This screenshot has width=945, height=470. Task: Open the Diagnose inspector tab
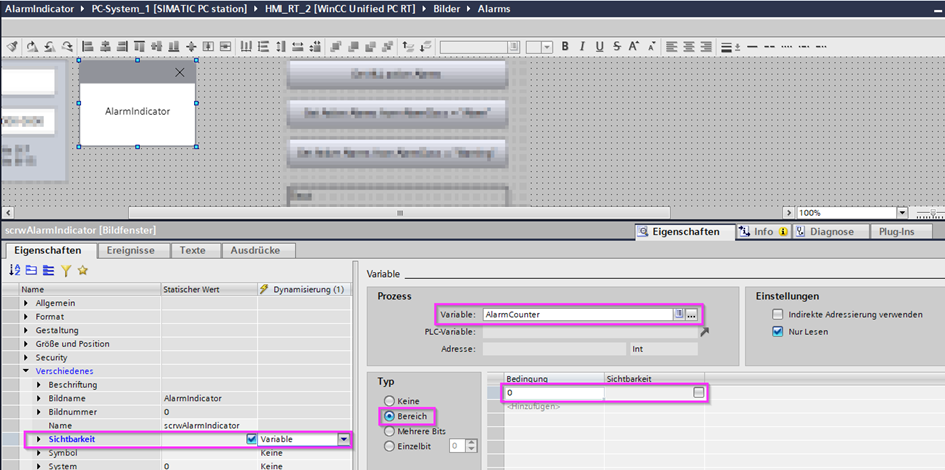point(831,231)
